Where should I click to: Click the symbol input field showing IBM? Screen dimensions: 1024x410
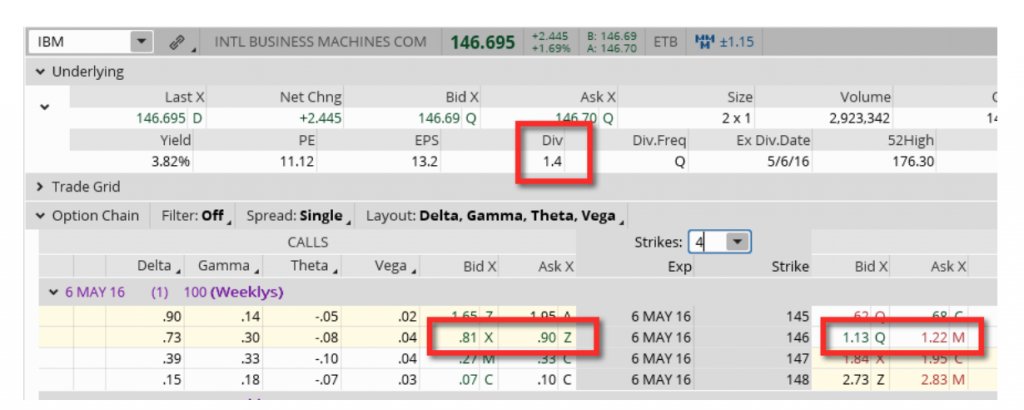pos(80,42)
